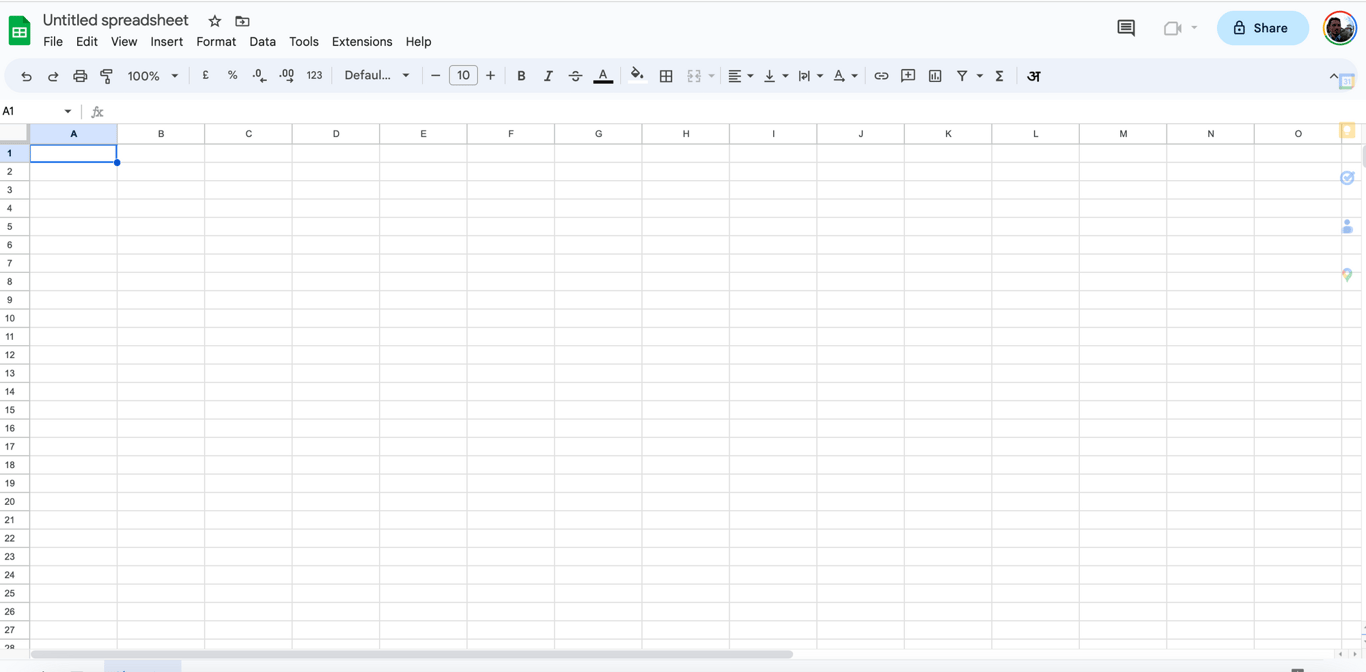The width and height of the screenshot is (1366, 672).
Task: Create a filter with funnel icon
Action: point(962,76)
